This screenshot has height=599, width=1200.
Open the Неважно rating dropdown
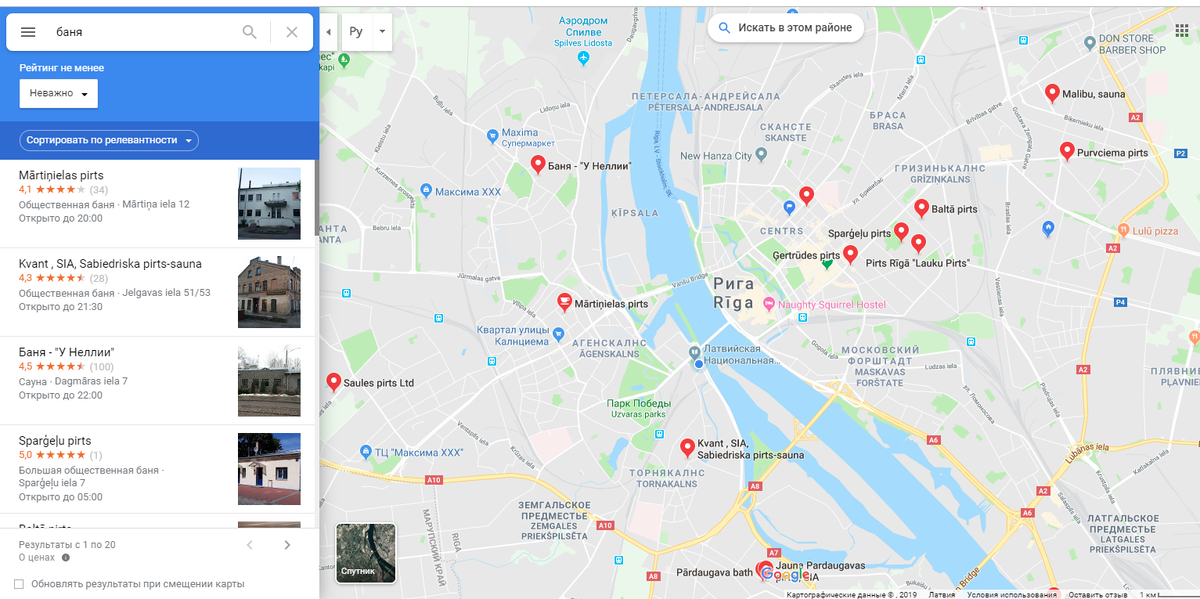point(59,94)
